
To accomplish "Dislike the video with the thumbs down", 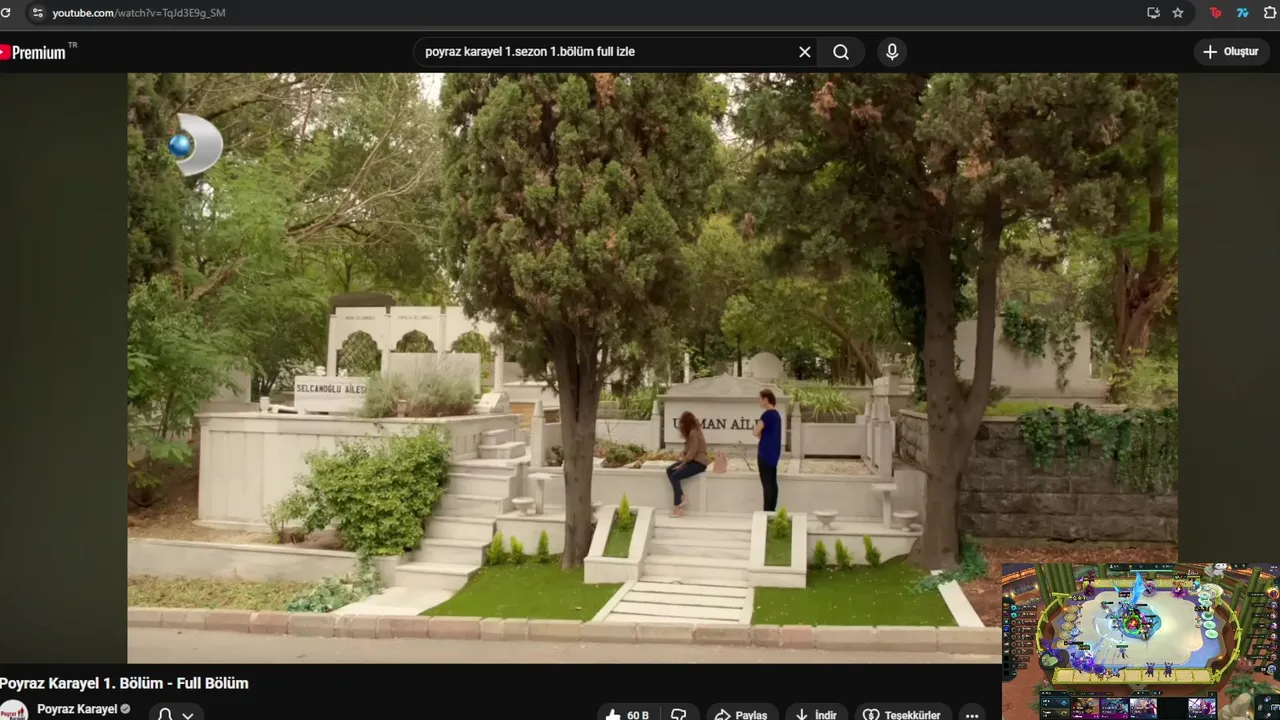I will tap(679, 714).
